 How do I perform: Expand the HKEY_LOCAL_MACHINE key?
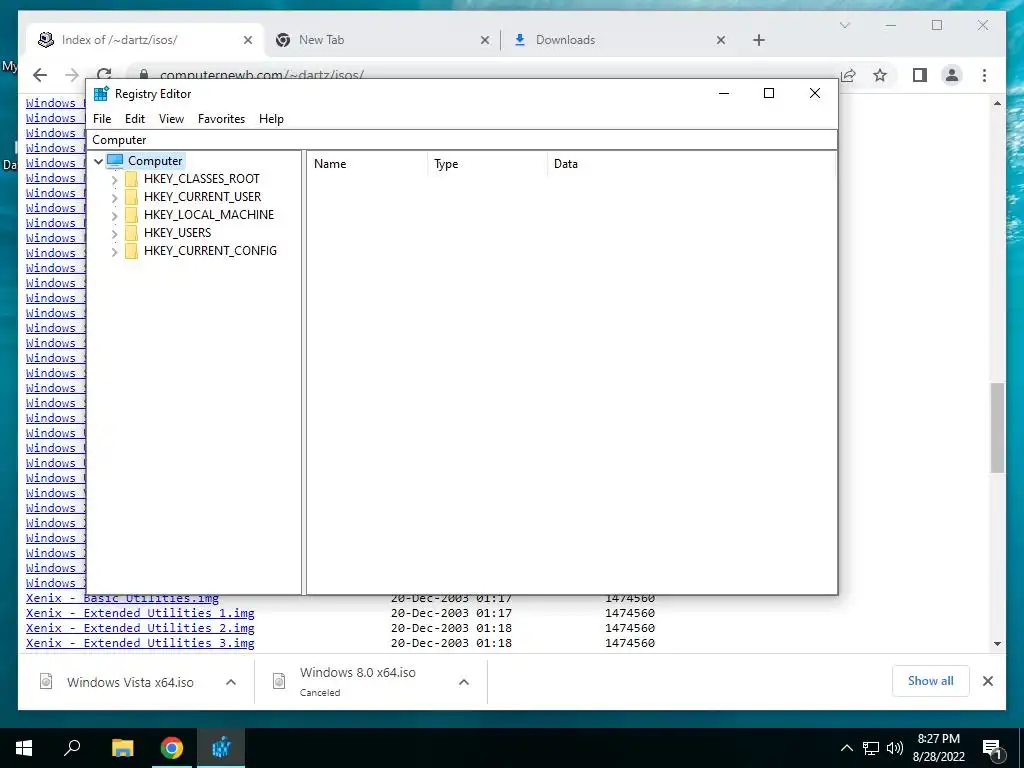click(x=114, y=215)
